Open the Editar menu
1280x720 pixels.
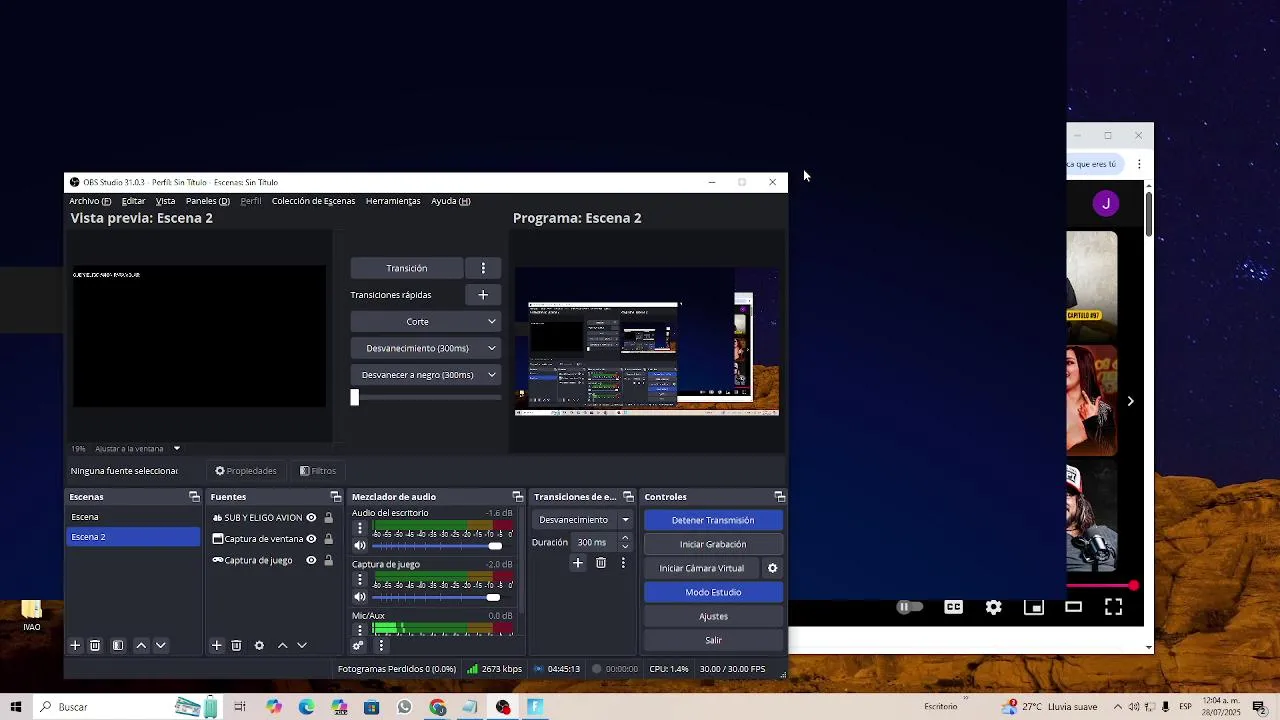(133, 201)
